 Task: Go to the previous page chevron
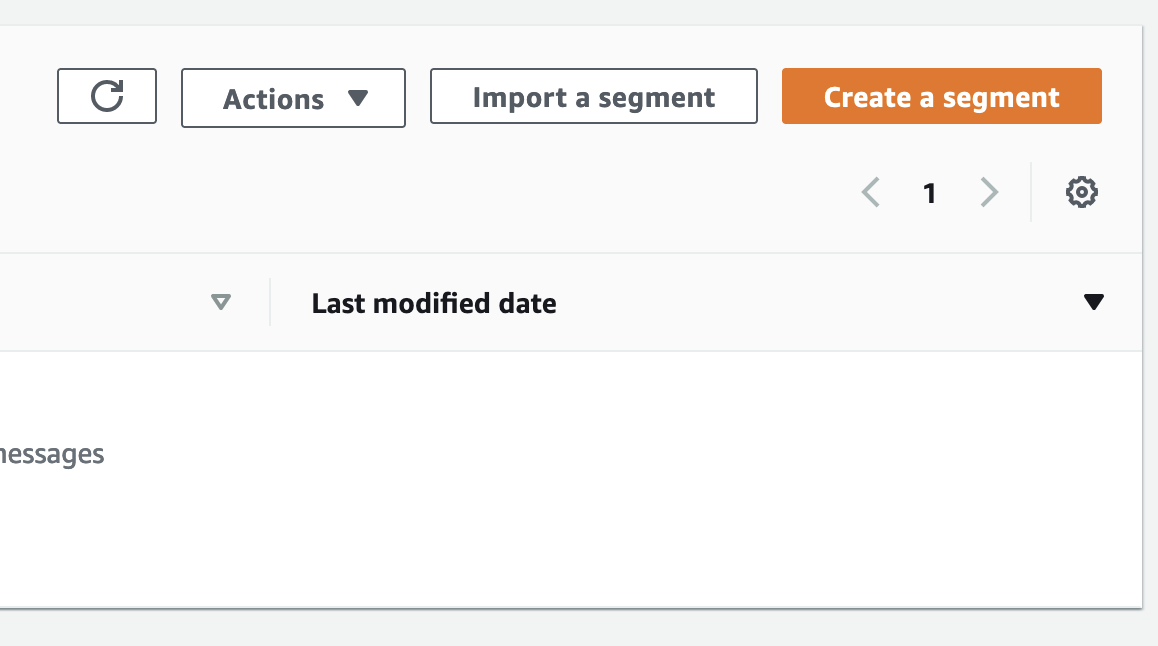click(871, 192)
